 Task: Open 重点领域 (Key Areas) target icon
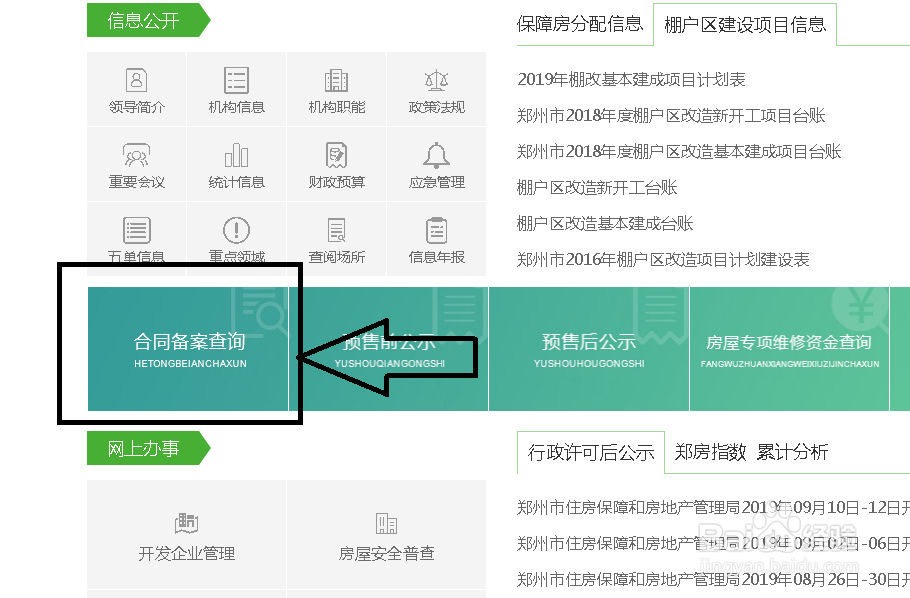pos(236,238)
